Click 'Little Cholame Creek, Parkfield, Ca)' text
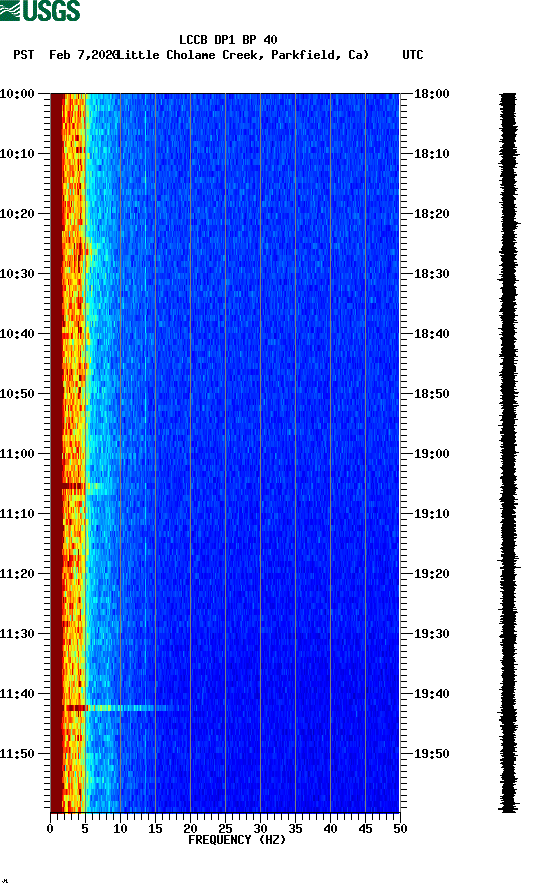The height and width of the screenshot is (892, 552). click(243, 55)
